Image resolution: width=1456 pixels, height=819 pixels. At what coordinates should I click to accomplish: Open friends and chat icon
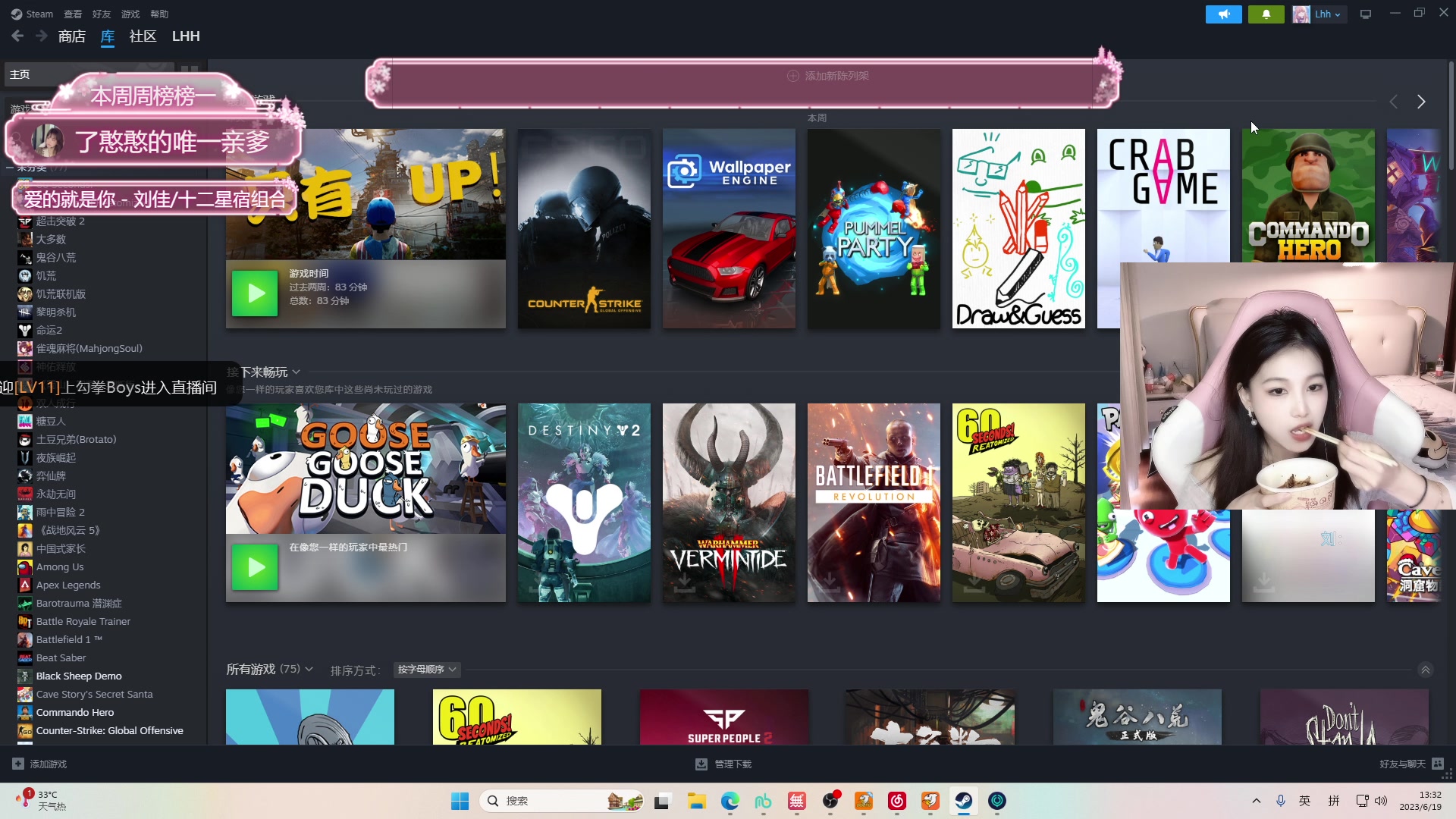[x=1438, y=764]
